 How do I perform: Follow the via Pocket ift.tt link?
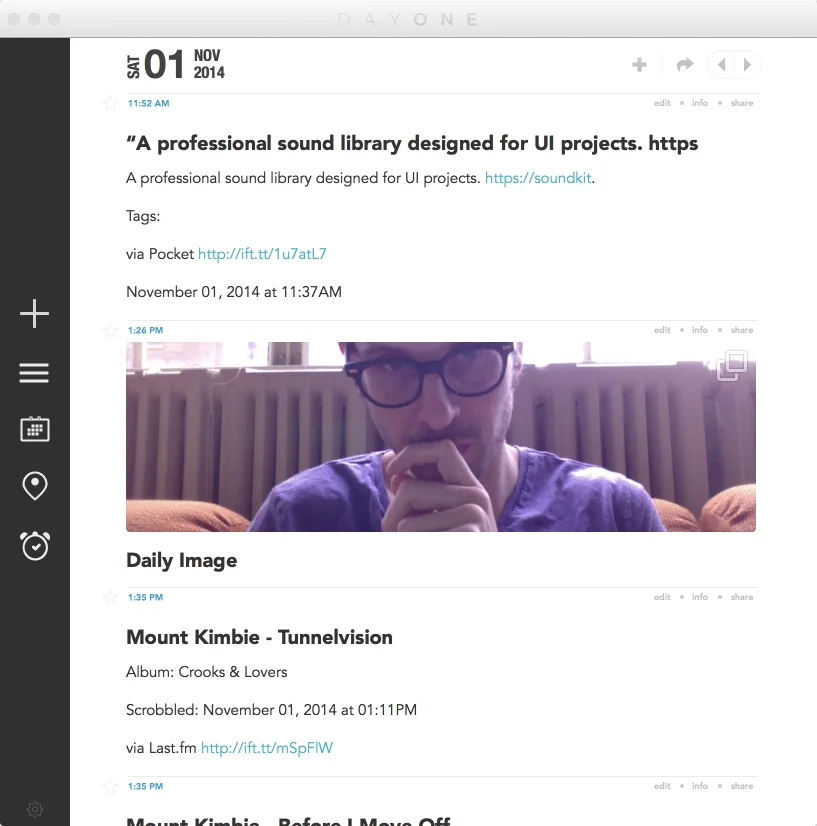point(262,254)
